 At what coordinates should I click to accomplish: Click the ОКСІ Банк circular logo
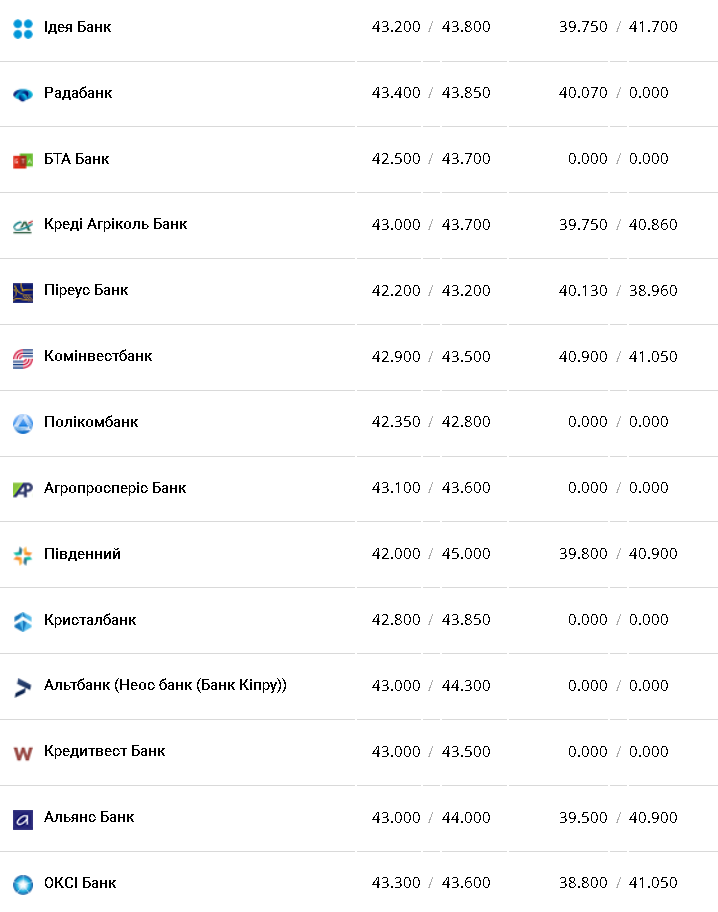[23, 885]
